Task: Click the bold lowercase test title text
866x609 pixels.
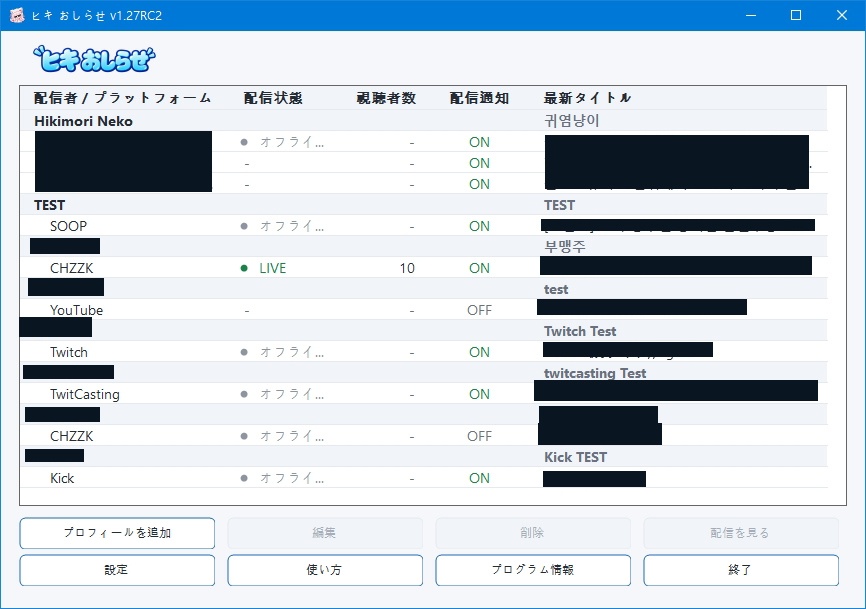Action: [556, 289]
